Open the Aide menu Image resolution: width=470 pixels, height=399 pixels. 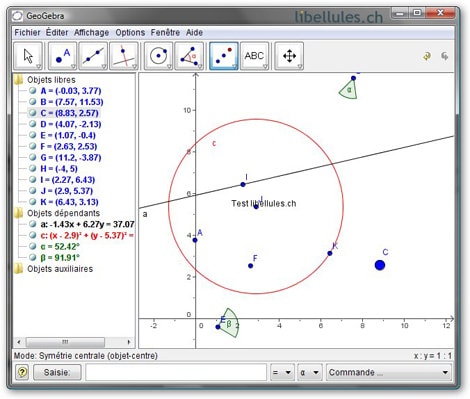pyautogui.click(x=194, y=32)
